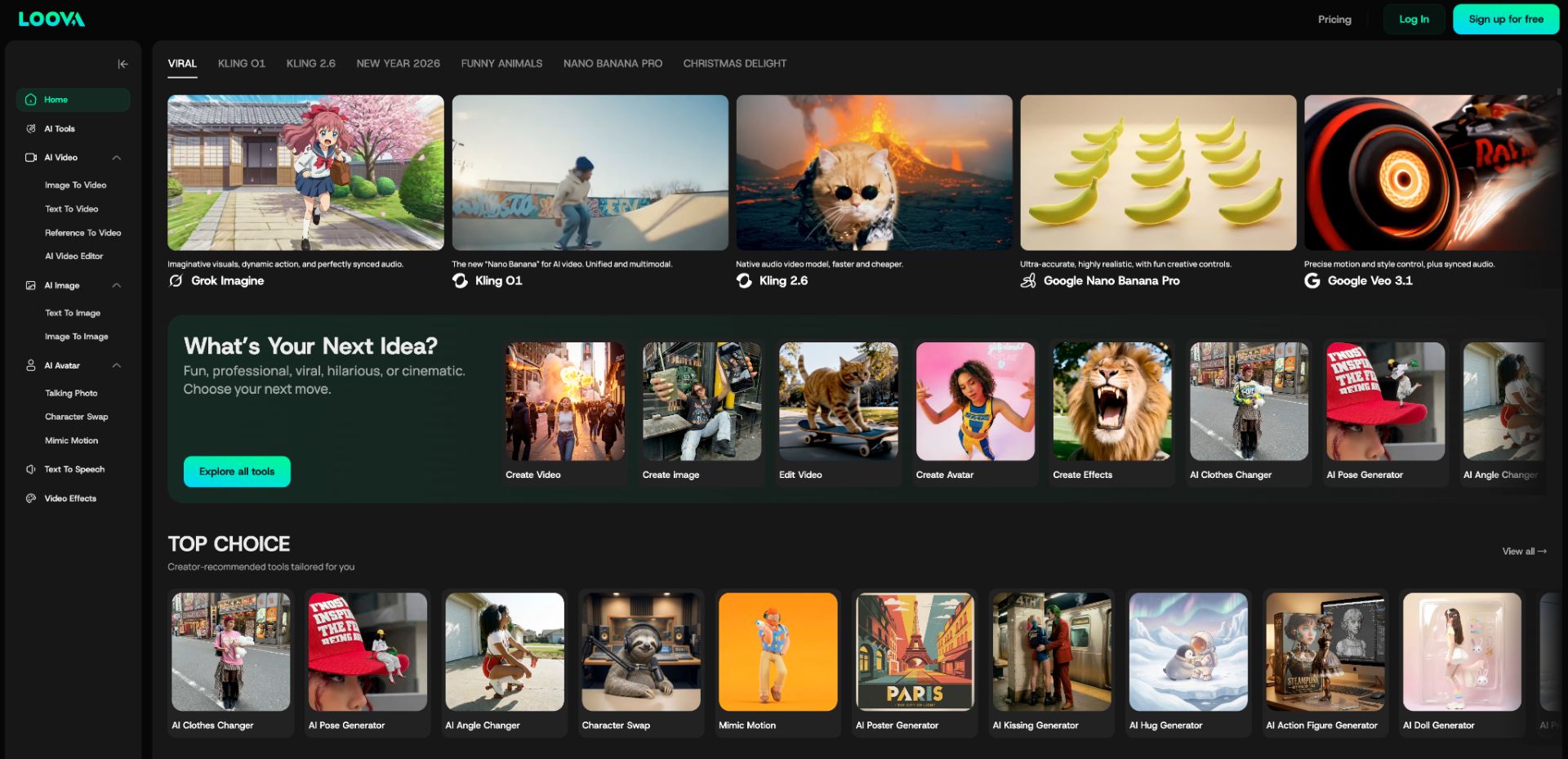Switch to the KLING 2.6 tab
The width and height of the screenshot is (1568, 759).
pos(310,64)
